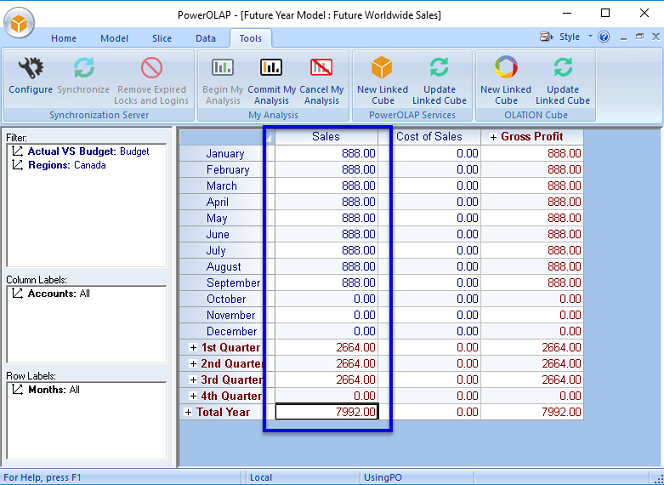Expand the Gross Profit column

[x=493, y=137]
